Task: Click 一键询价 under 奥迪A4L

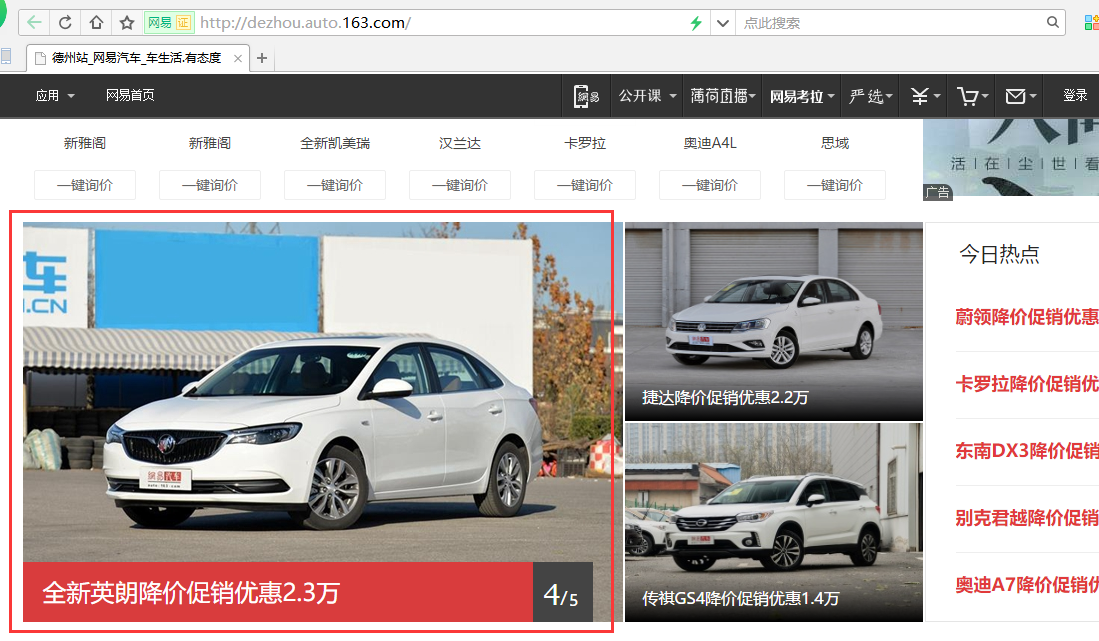Action: point(710,185)
